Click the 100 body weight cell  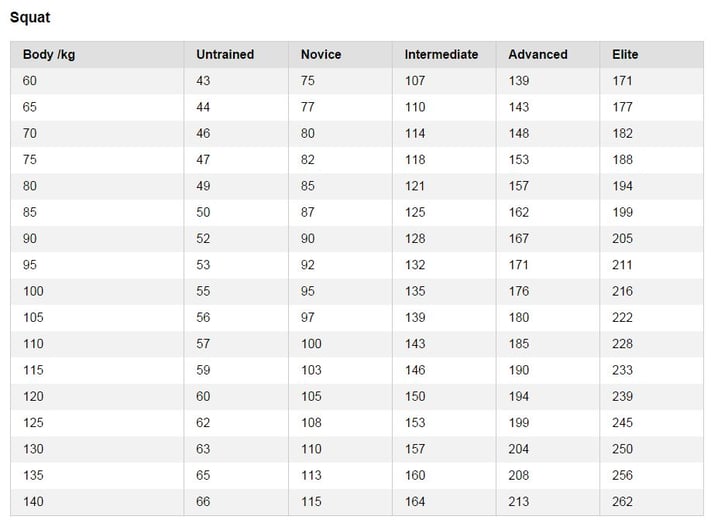33,291
